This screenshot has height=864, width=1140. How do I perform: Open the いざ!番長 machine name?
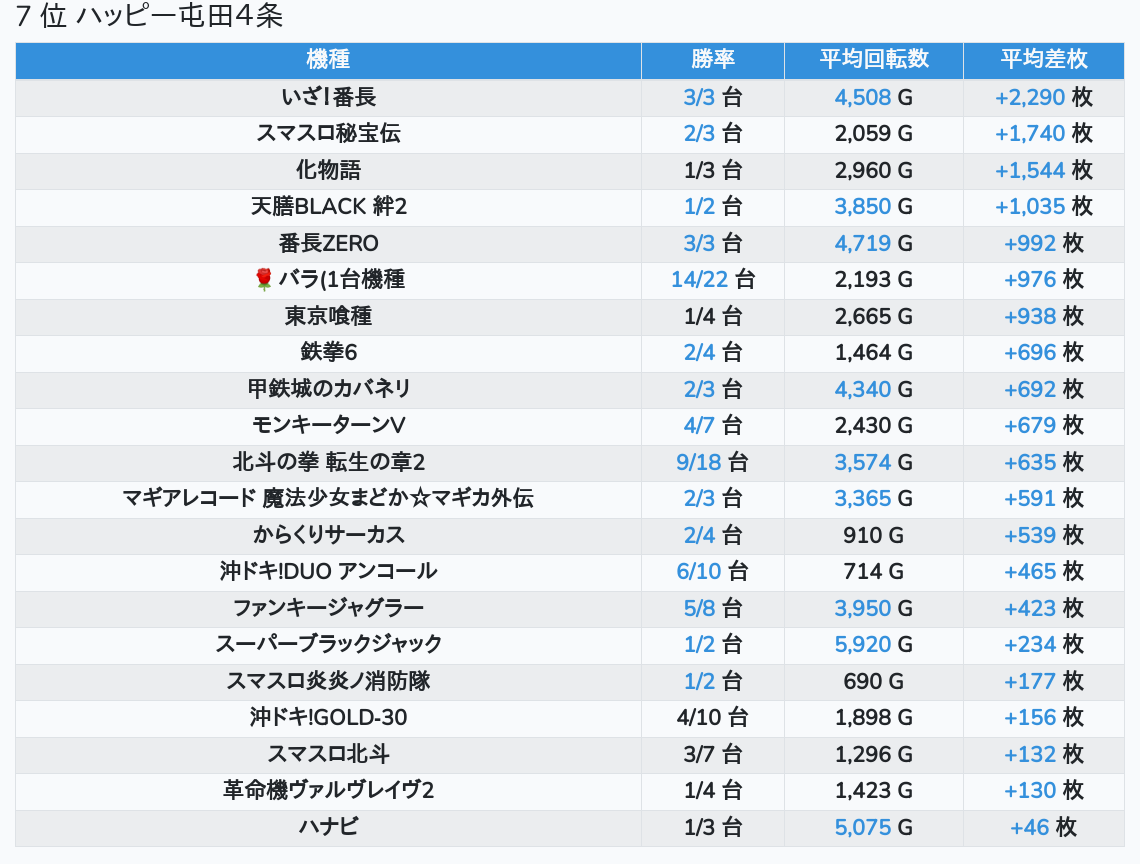coord(328,97)
